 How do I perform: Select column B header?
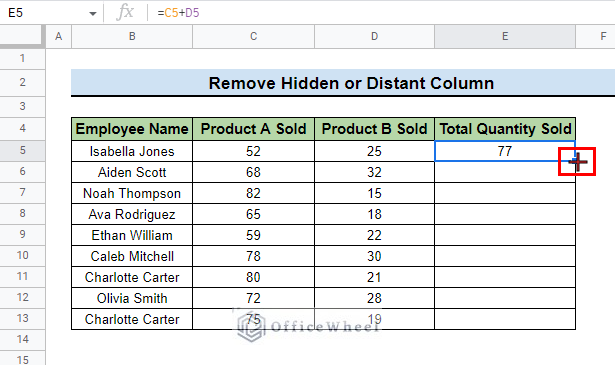132,36
